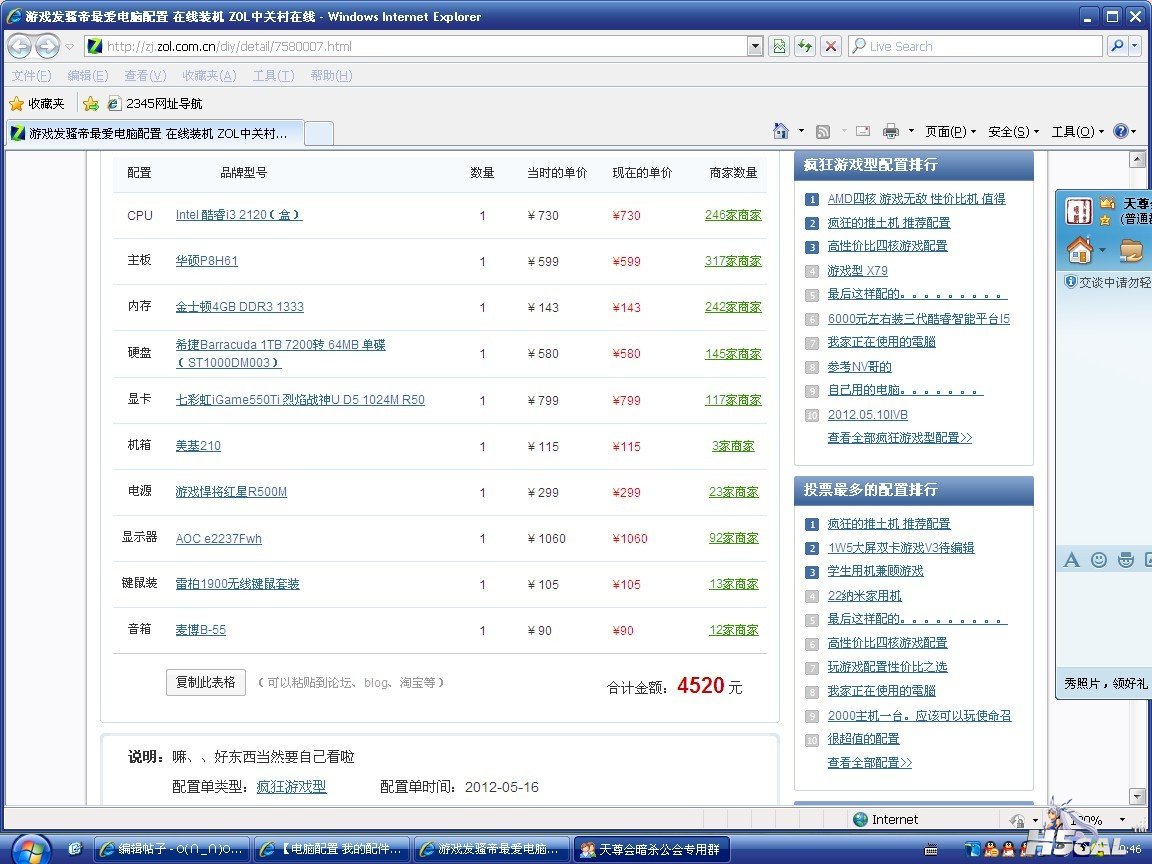Open the 麦博B-55 speaker link
This screenshot has width=1152, height=864.
[201, 630]
